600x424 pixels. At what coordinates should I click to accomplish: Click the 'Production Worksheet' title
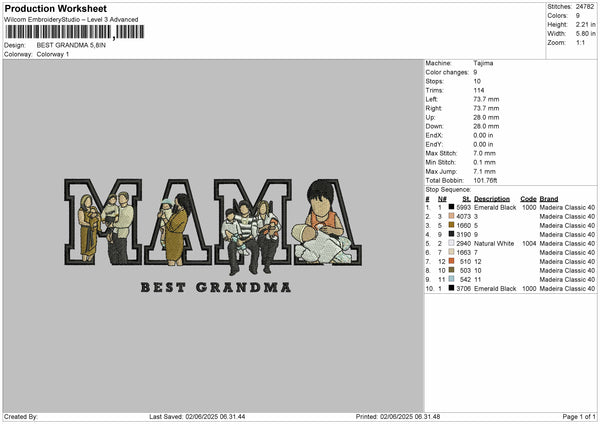[55, 8]
